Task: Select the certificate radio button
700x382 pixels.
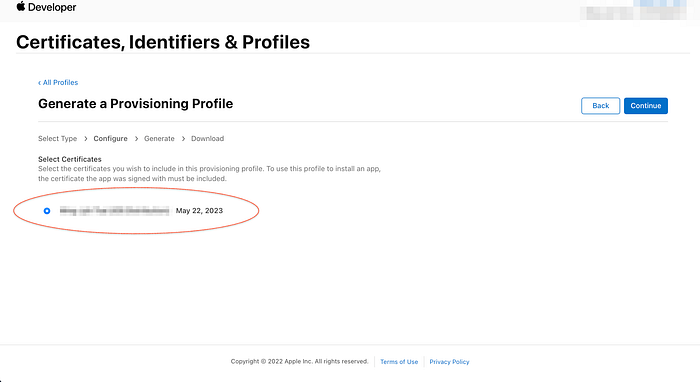Action: click(47, 211)
